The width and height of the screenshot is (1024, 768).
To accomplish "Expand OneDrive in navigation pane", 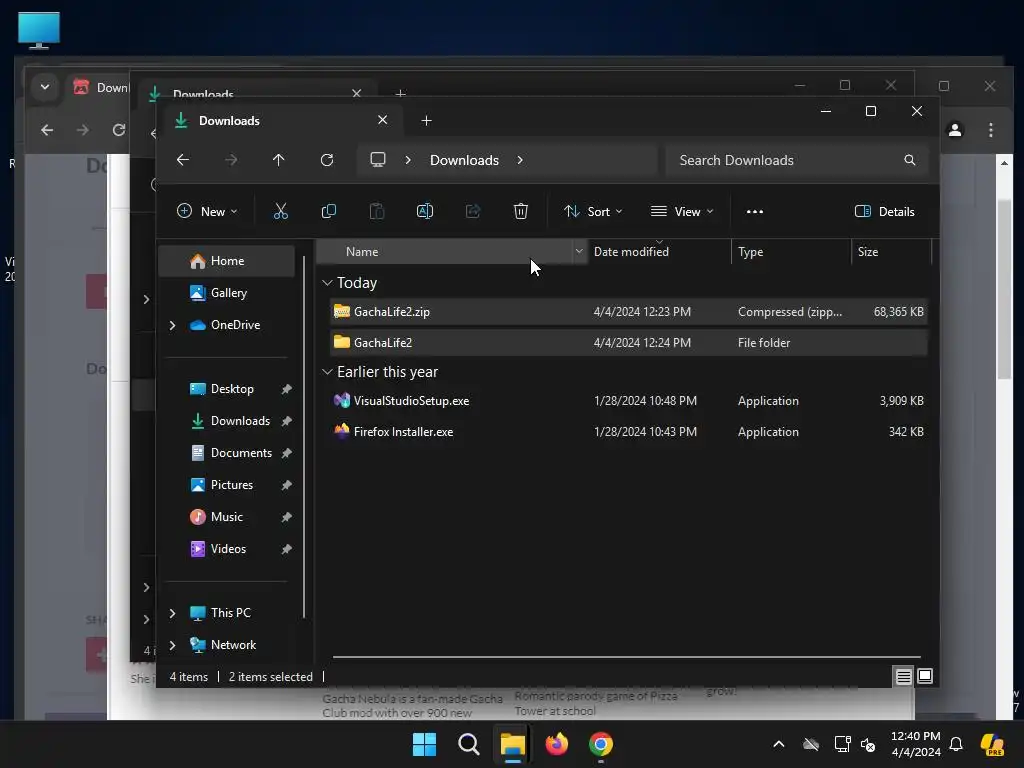I will pyautogui.click(x=172, y=325).
